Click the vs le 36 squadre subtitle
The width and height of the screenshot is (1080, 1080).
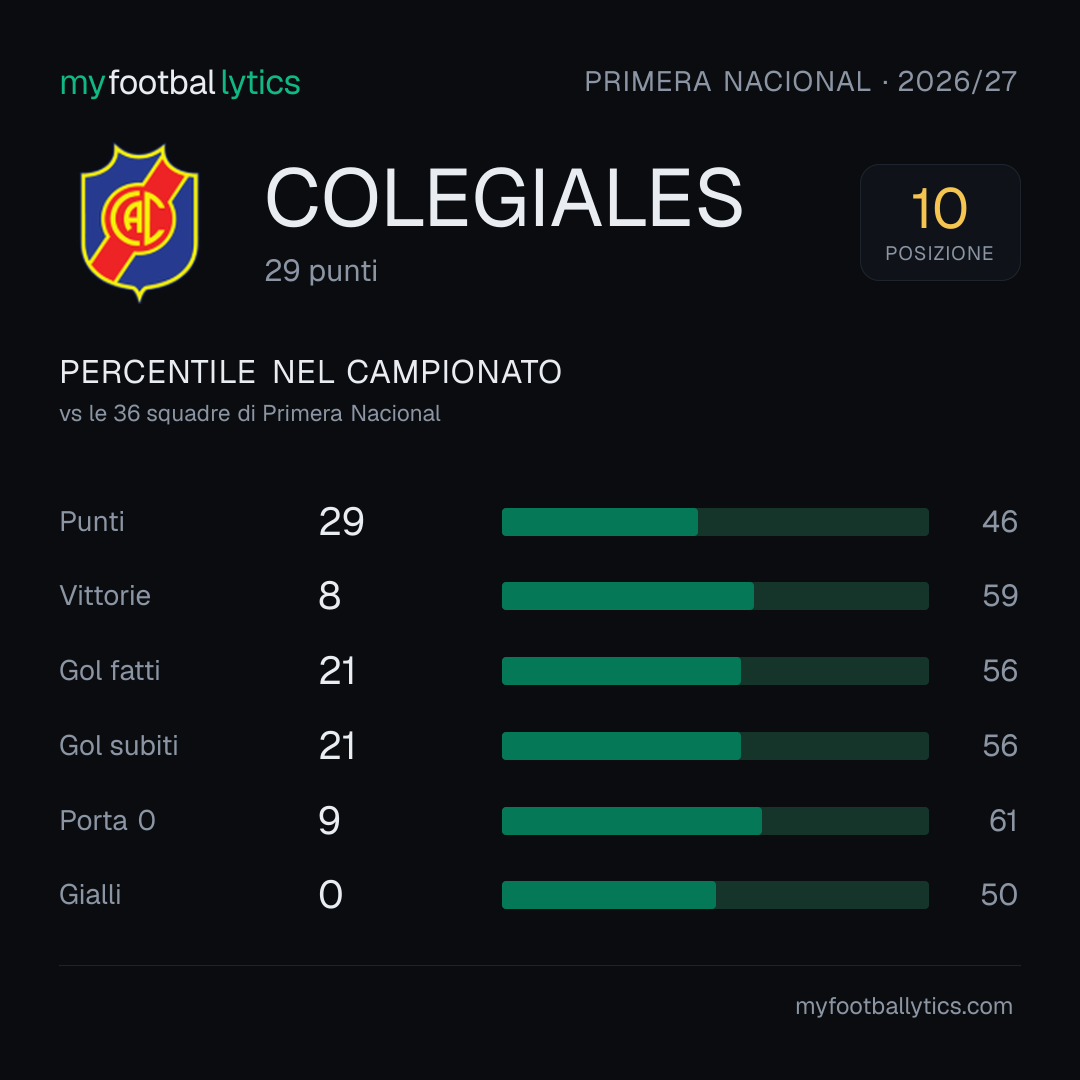click(250, 413)
